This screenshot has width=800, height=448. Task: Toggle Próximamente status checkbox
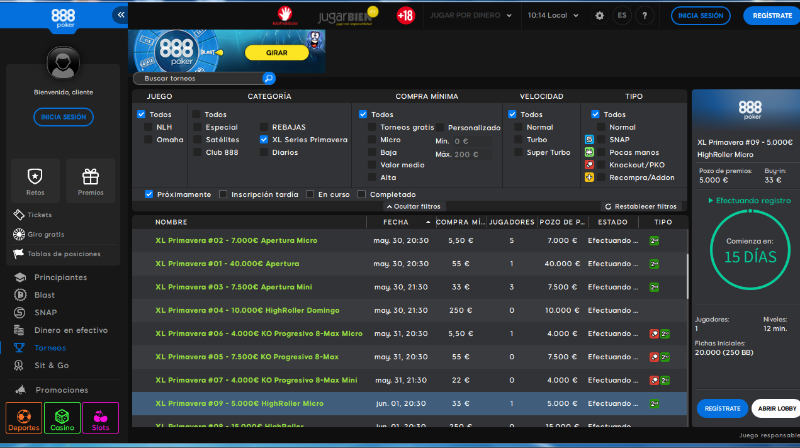click(x=149, y=194)
